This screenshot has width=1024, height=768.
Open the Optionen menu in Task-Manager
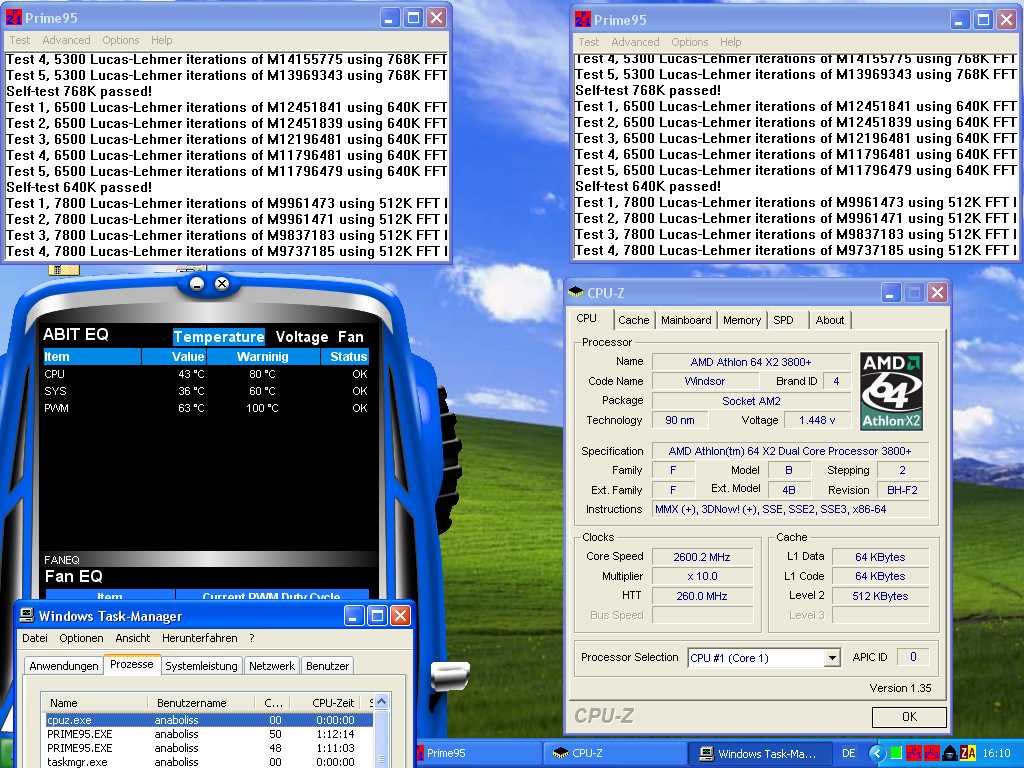tap(81, 638)
